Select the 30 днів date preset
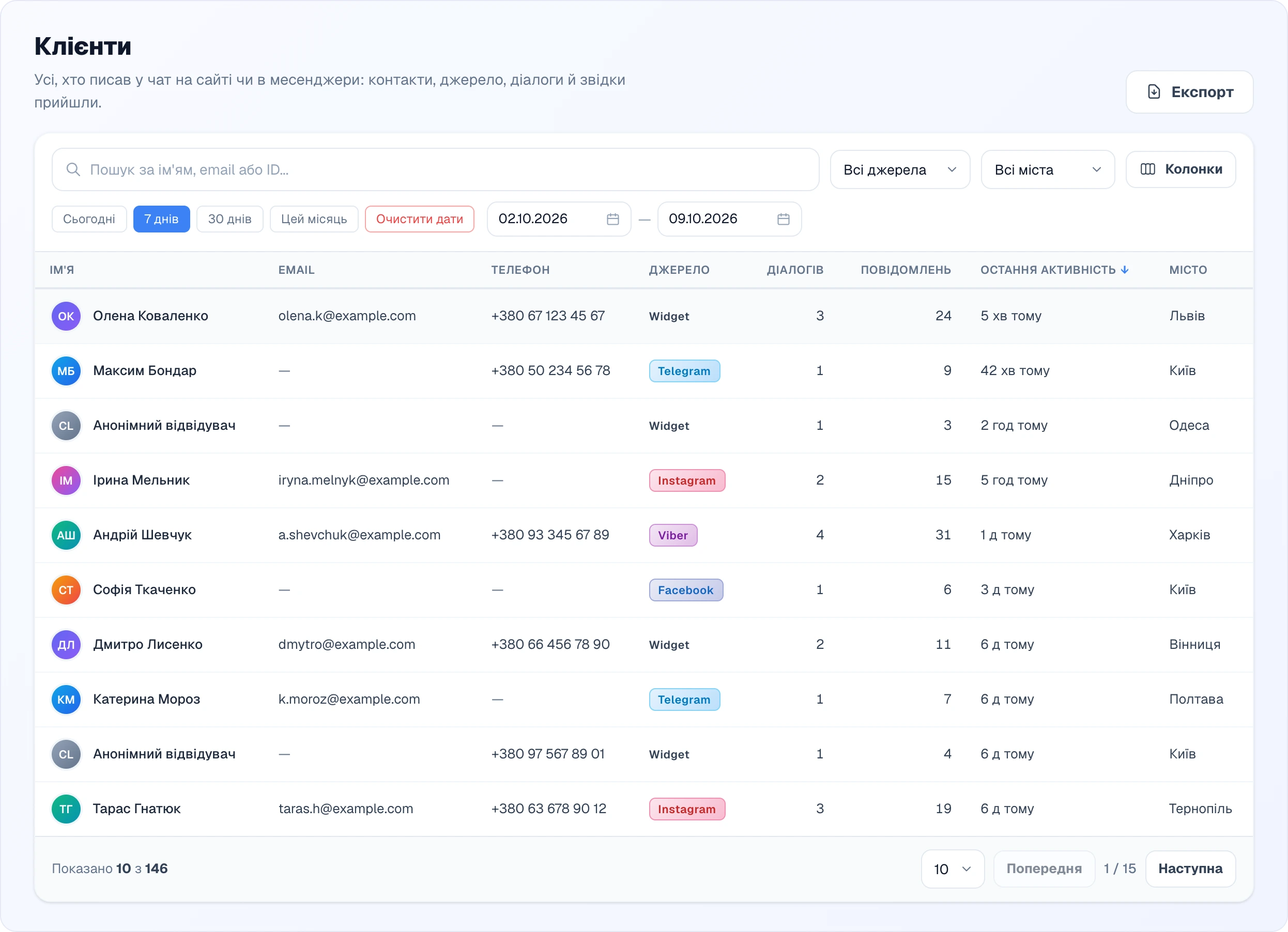The image size is (1288, 932). coord(229,219)
